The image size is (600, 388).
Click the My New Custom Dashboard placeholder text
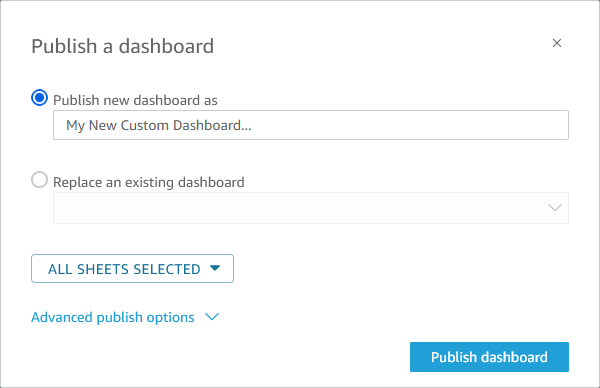159,126
